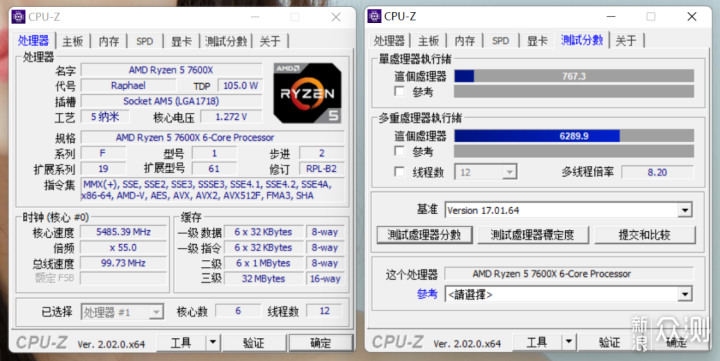
Task: Click the core speed value 5485.39 MHz
Action: pyautogui.click(x=124, y=232)
